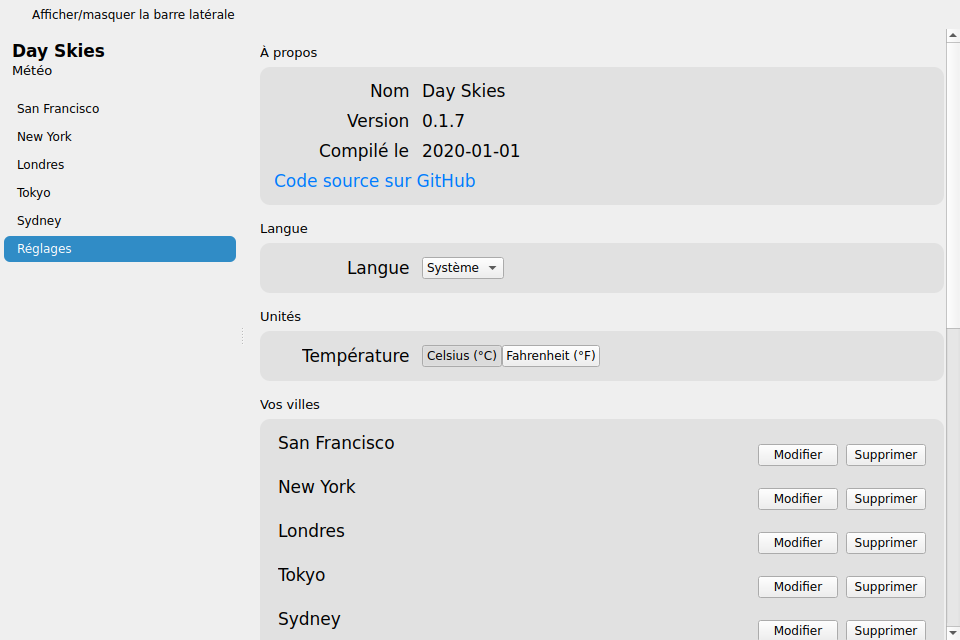The height and width of the screenshot is (640, 960).
Task: Go to Sydney in the sidebar
Action: [120, 220]
